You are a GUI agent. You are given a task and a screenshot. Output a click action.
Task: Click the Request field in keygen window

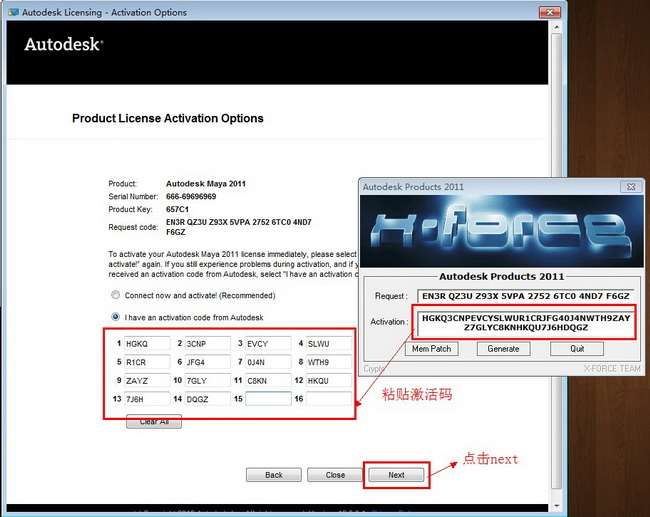click(x=526, y=296)
